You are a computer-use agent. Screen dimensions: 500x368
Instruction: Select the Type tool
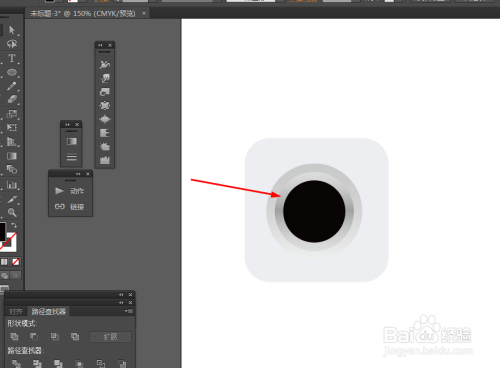point(12,58)
